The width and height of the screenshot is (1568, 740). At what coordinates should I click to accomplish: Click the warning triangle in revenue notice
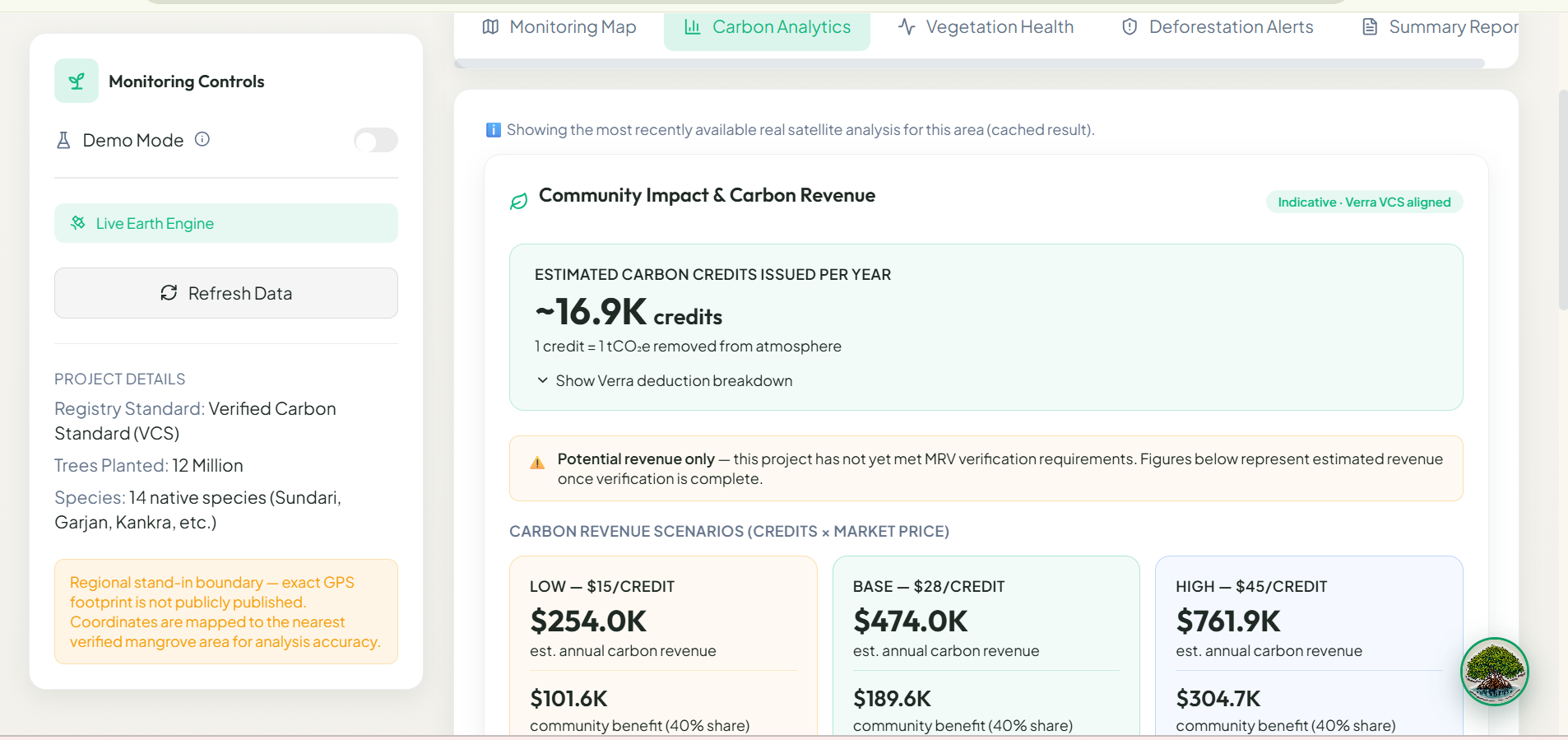(537, 463)
